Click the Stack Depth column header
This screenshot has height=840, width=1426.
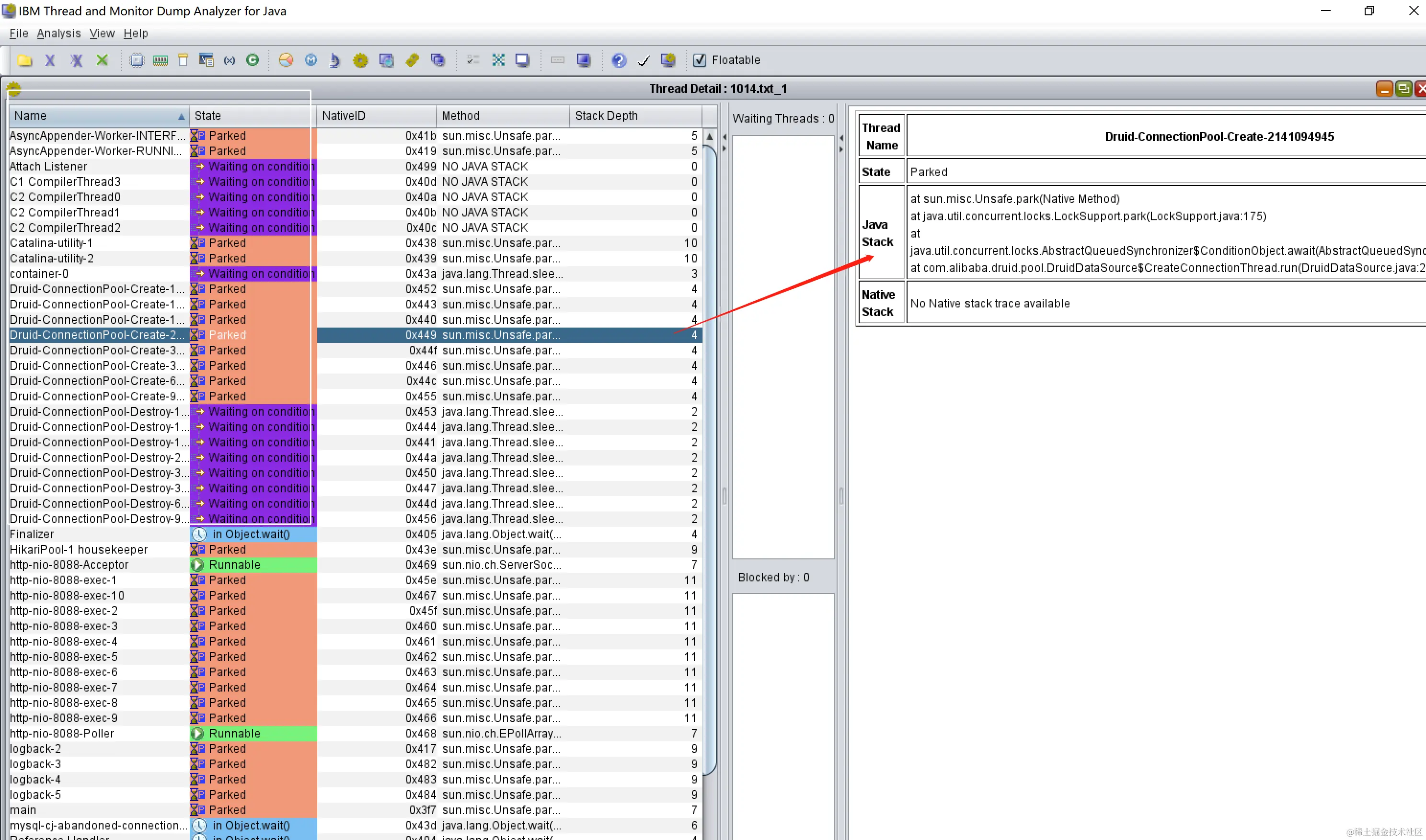point(634,115)
